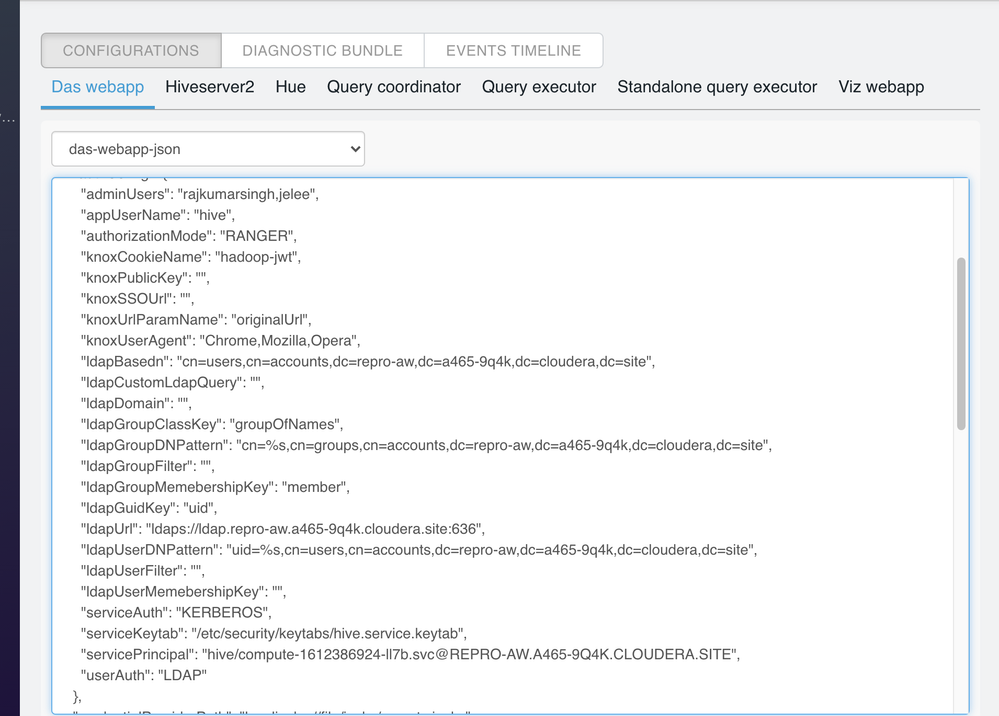The image size is (999, 716).
Task: Click the ldapUrl line in the JSON
Action: pyautogui.click(x=282, y=528)
